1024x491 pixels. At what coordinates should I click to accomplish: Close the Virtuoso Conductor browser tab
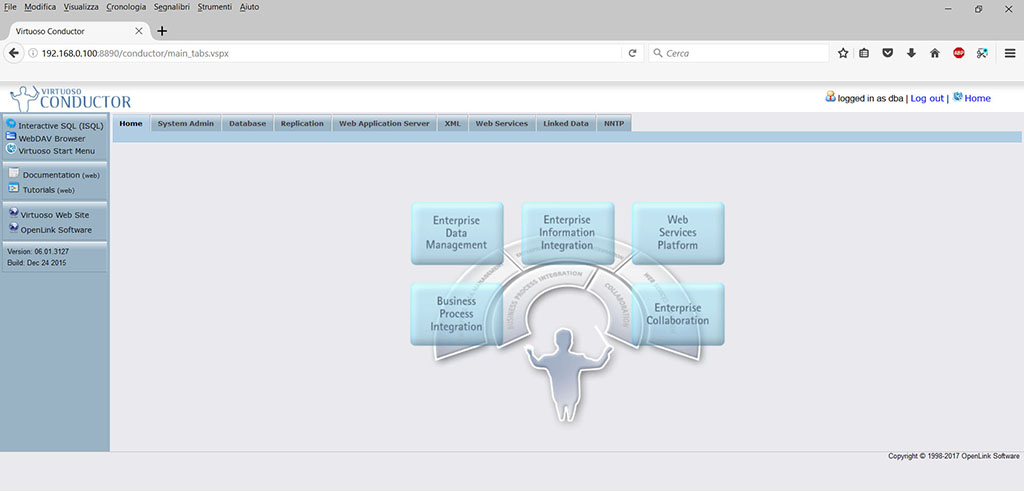pos(138,31)
